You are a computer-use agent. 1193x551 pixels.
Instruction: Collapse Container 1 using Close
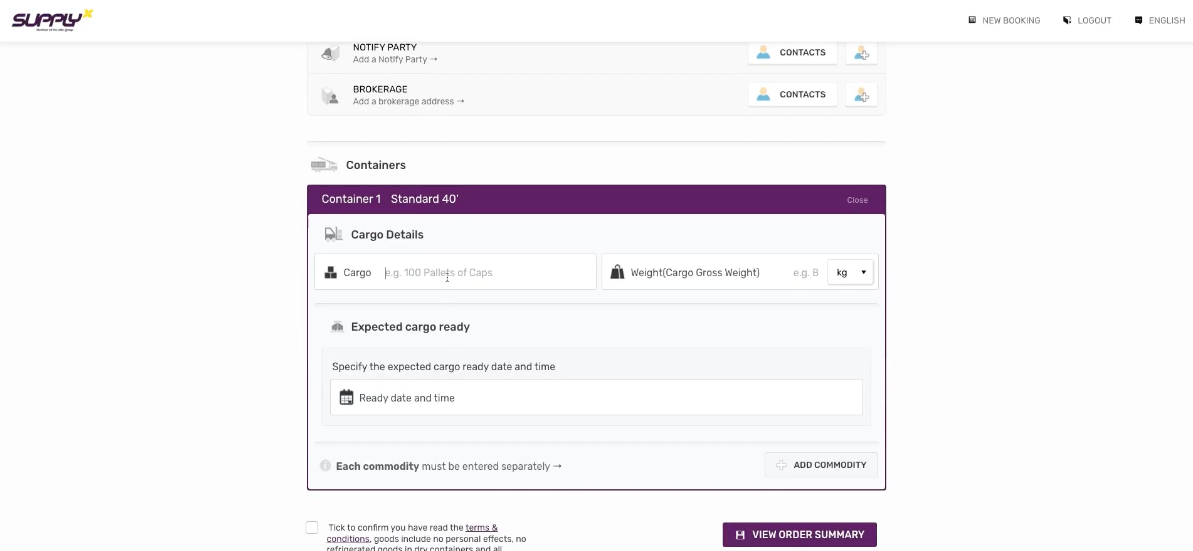857,200
